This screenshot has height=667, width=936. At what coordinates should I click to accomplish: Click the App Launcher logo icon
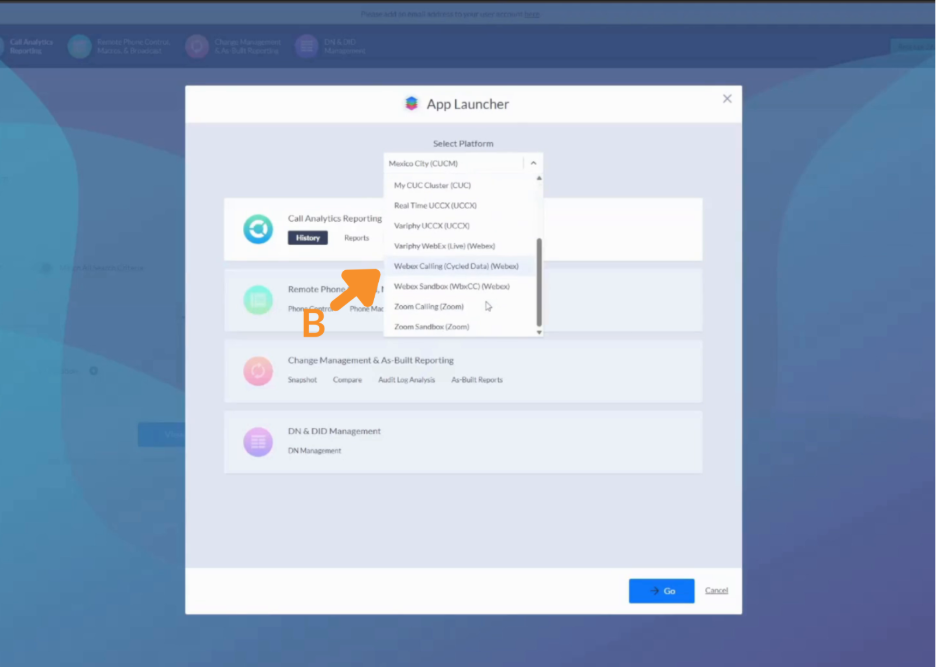coord(411,104)
